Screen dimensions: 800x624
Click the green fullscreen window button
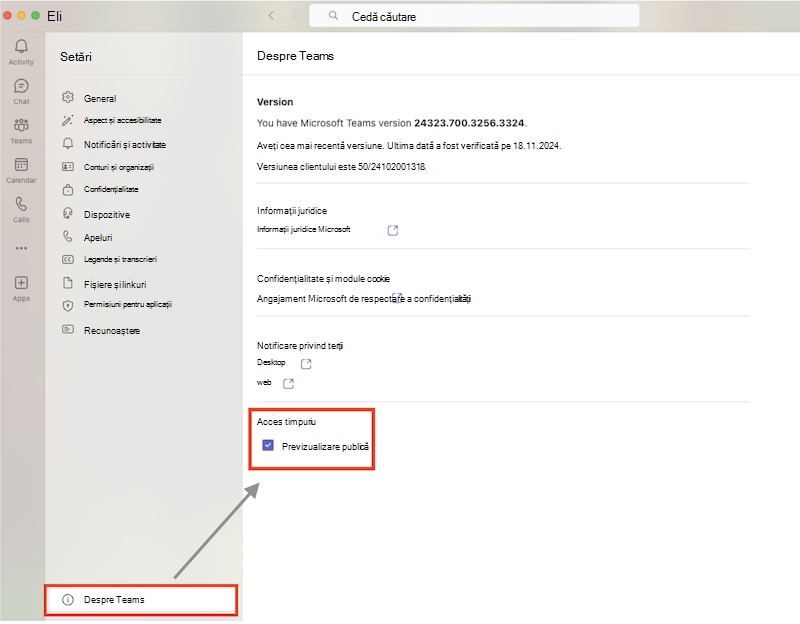(35, 15)
